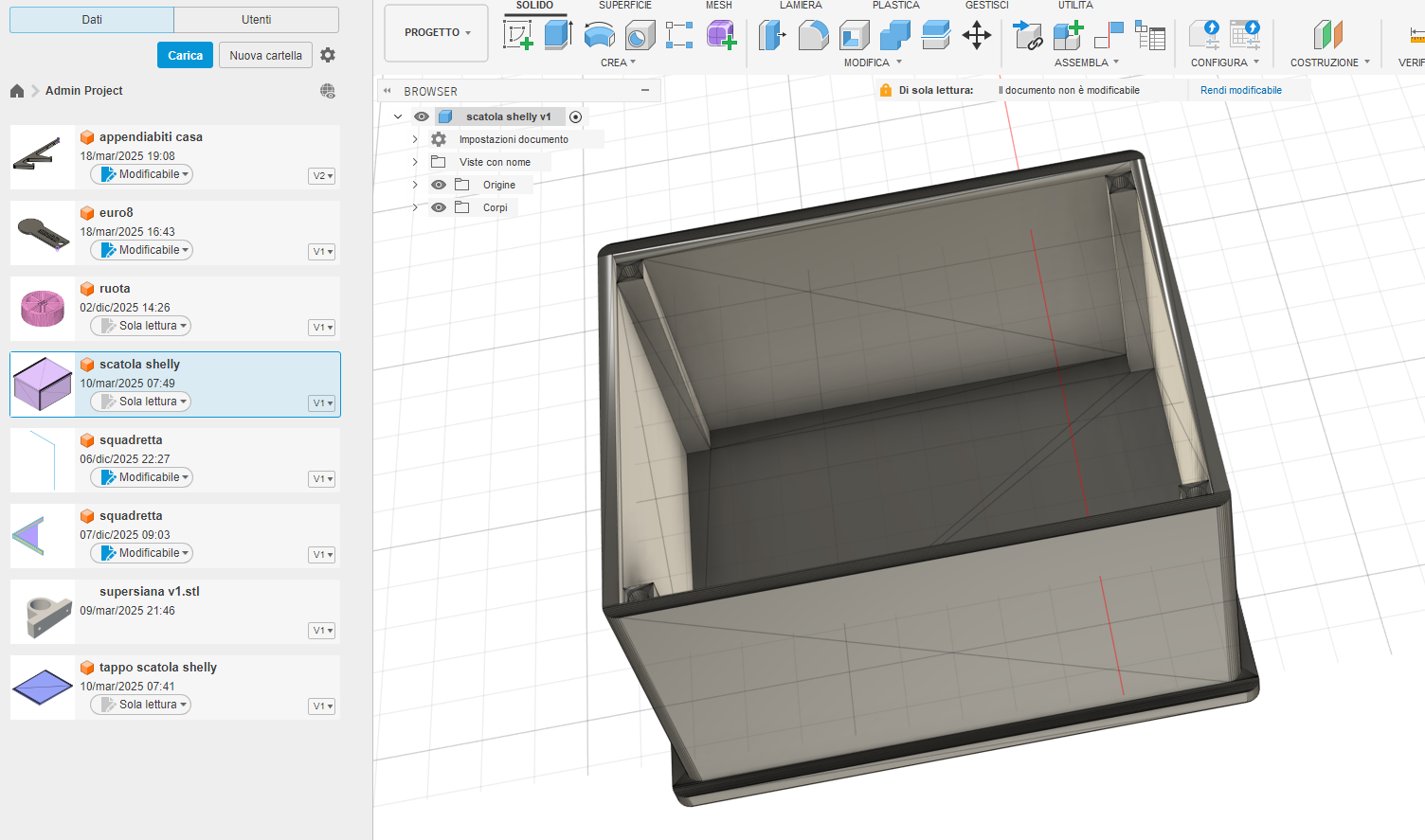Activate scatola shelly v1 radio button
1425x840 pixels.
(575, 116)
